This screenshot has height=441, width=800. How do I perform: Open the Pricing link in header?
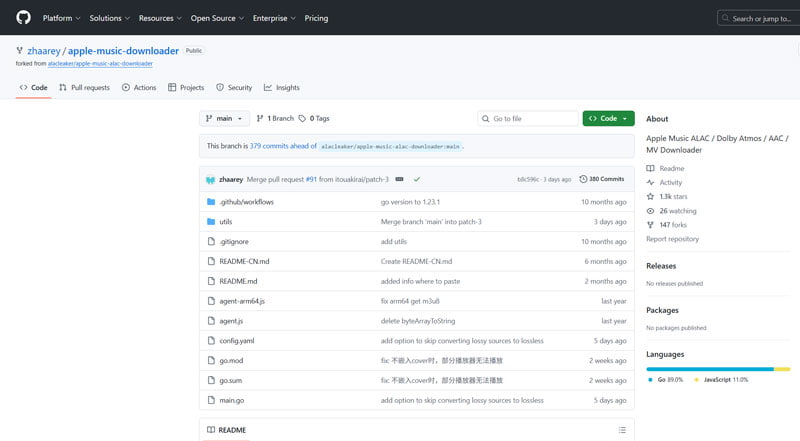tap(316, 18)
